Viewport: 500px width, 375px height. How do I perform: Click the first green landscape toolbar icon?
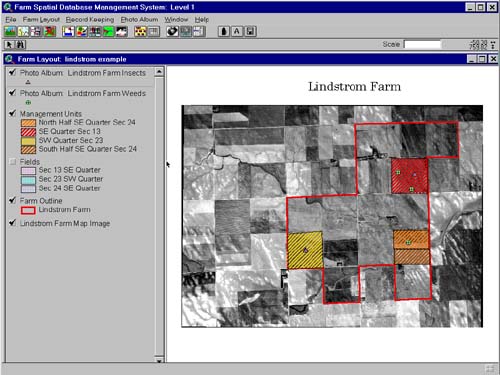(10, 32)
